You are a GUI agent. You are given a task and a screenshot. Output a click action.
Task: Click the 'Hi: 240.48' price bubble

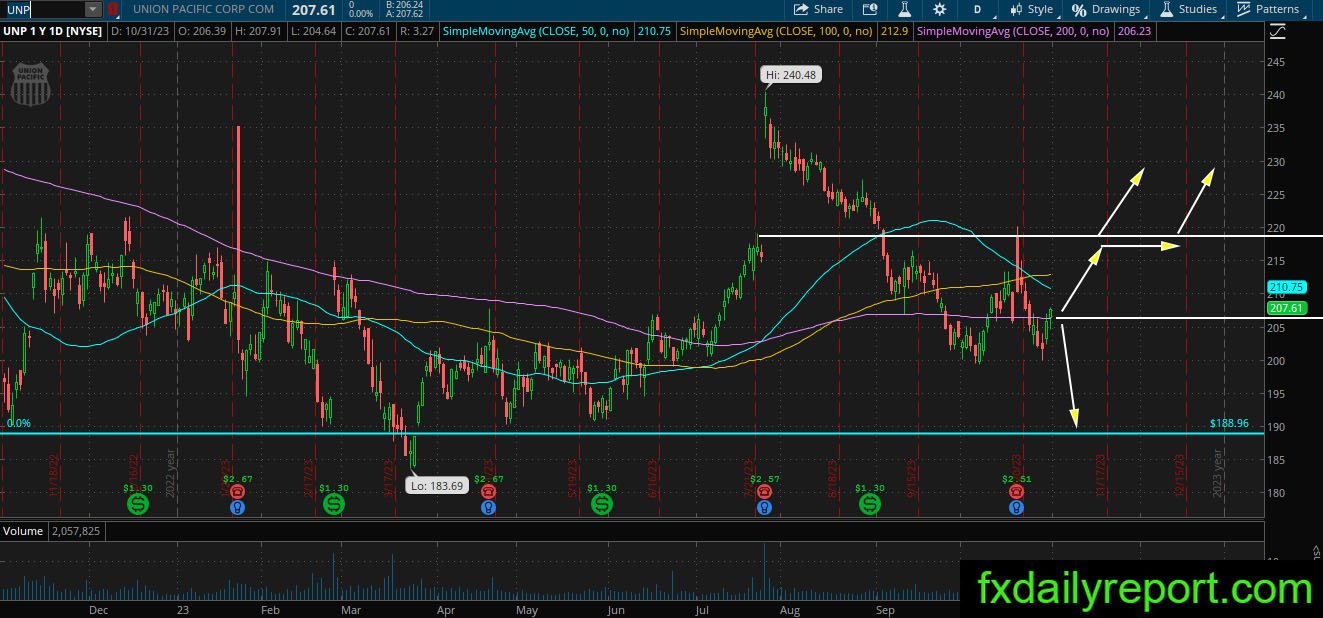(791, 75)
